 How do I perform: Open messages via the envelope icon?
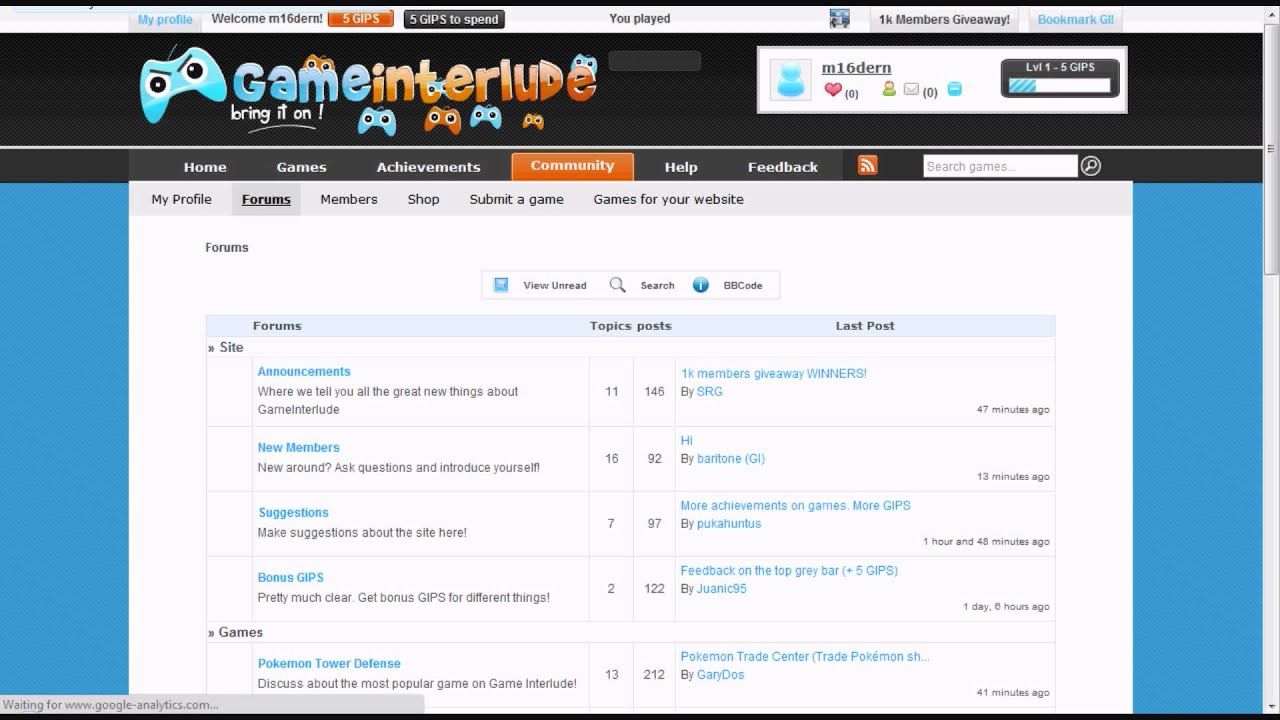(911, 90)
